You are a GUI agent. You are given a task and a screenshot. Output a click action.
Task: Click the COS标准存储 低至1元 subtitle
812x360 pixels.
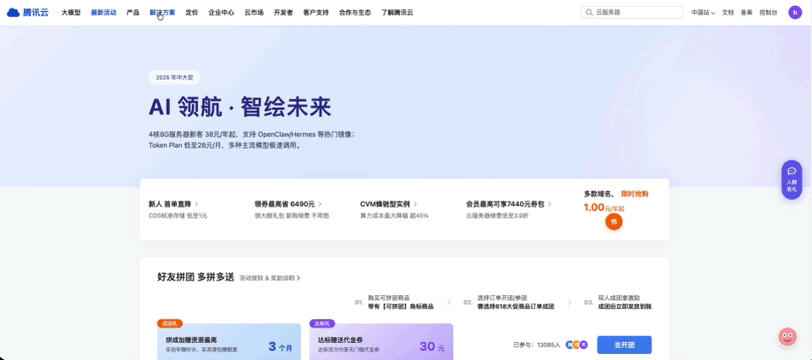[178, 215]
